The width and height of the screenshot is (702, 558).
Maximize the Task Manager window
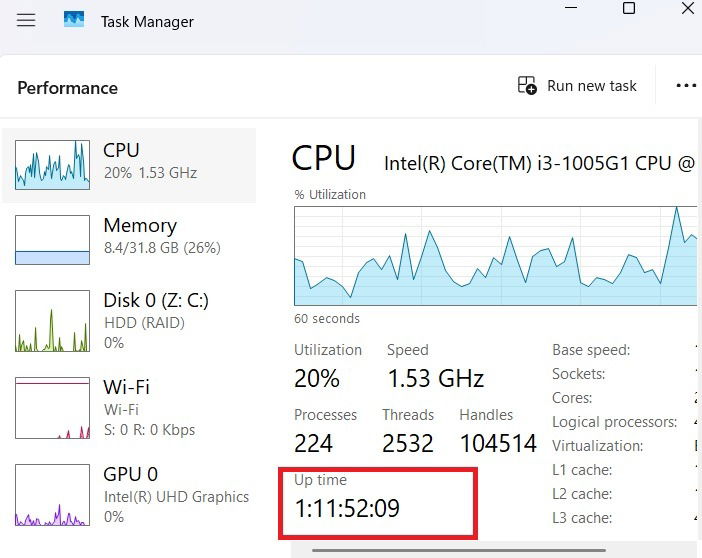(x=629, y=8)
